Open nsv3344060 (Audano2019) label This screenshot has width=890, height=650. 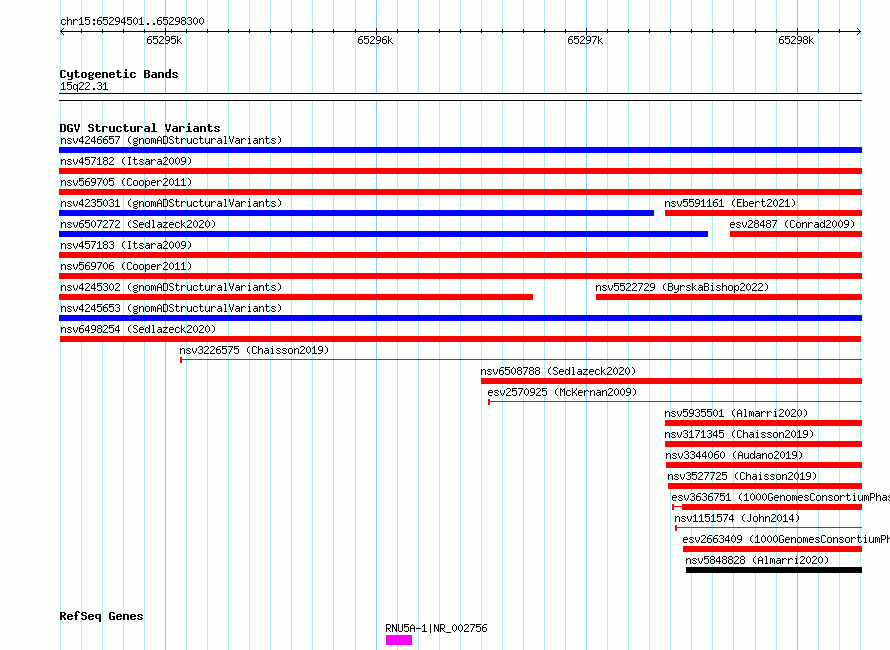tap(734, 455)
